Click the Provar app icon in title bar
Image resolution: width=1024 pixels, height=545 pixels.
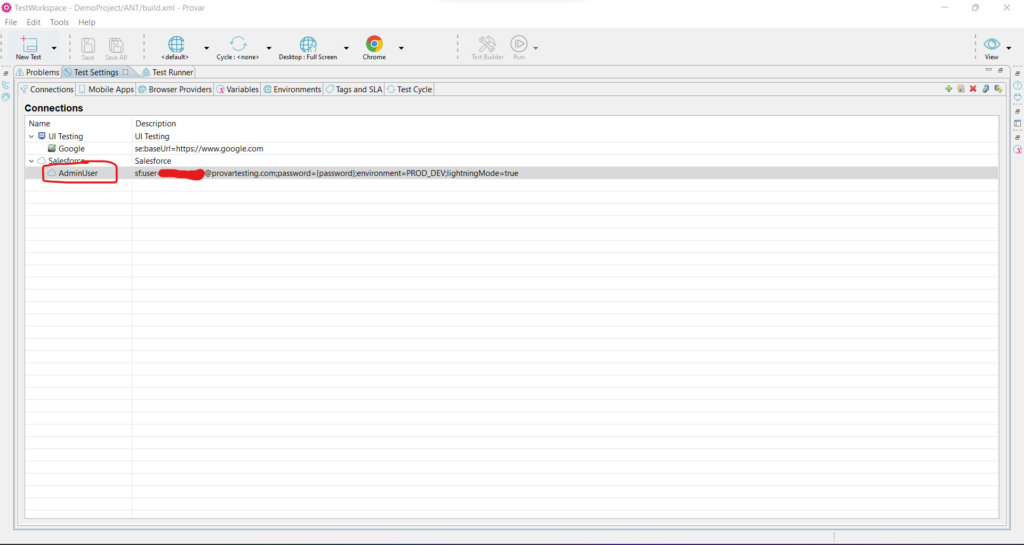[7, 8]
